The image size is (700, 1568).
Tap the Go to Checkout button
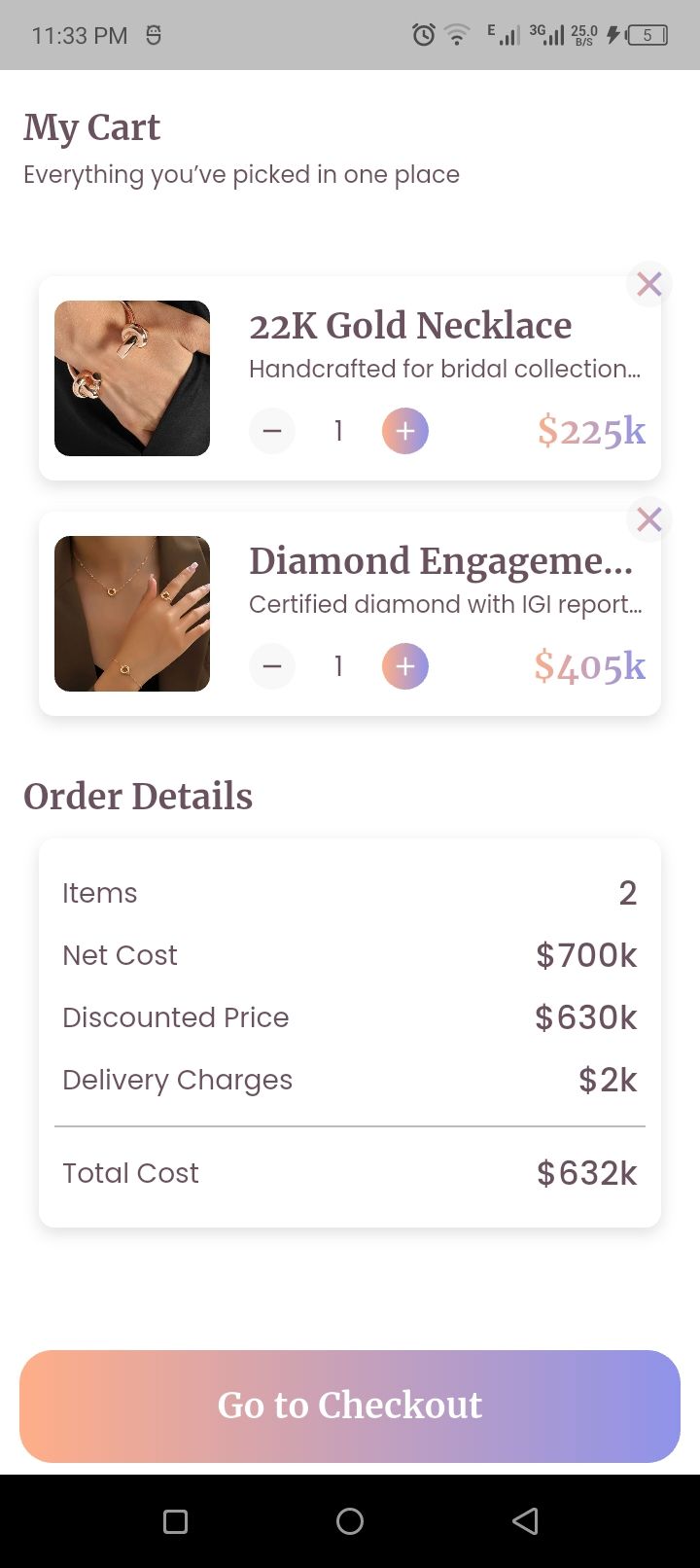point(350,1406)
